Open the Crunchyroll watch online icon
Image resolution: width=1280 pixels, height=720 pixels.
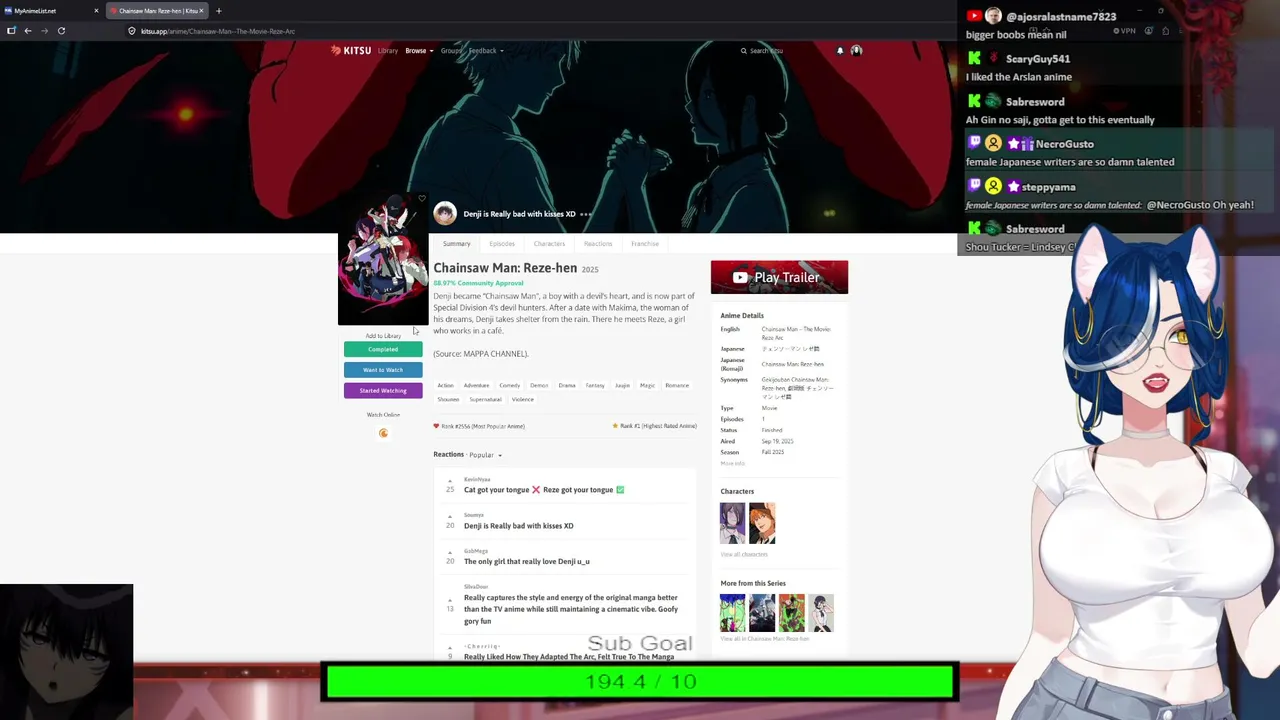pos(383,433)
